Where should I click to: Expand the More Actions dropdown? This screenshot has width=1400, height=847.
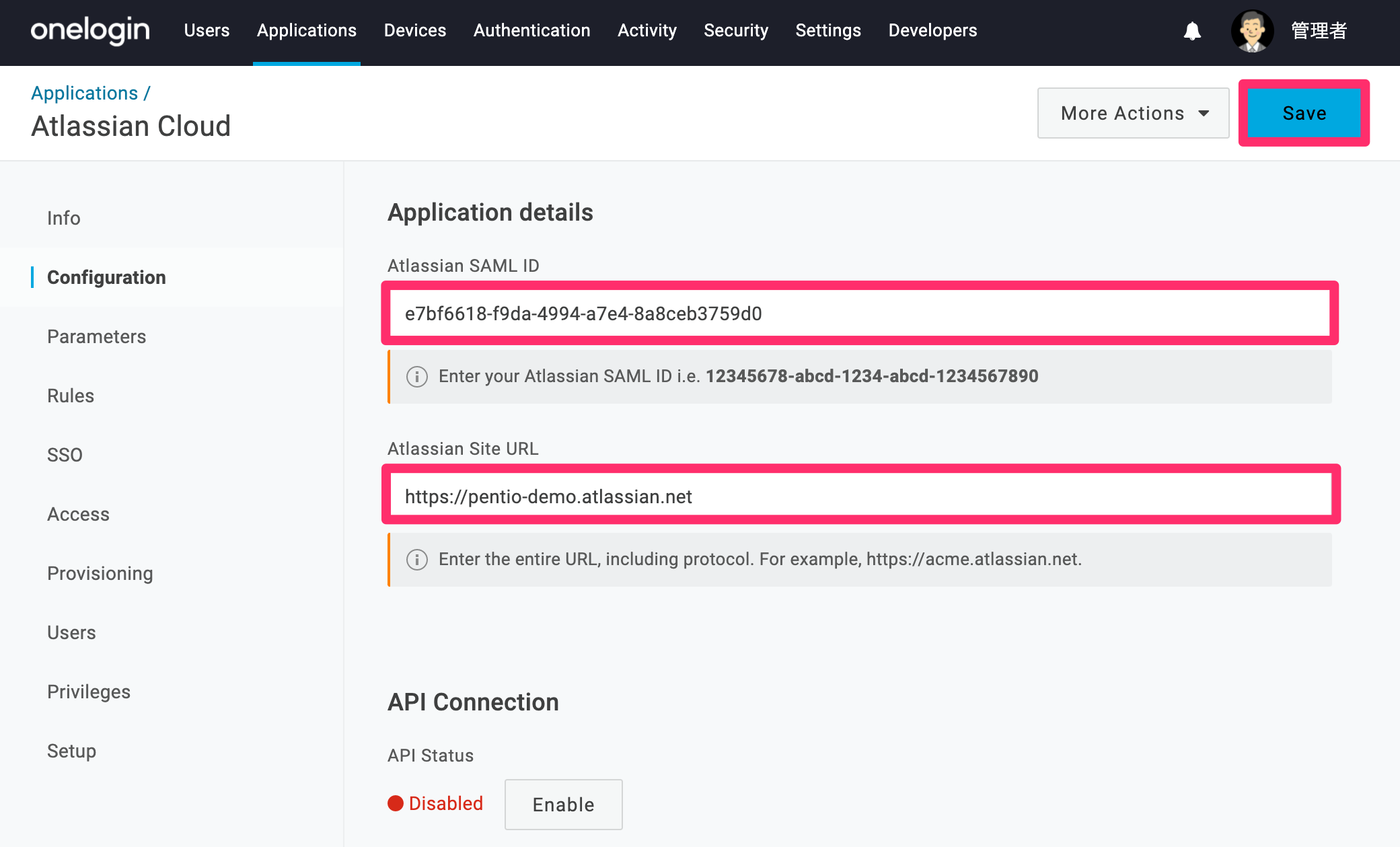1134,113
